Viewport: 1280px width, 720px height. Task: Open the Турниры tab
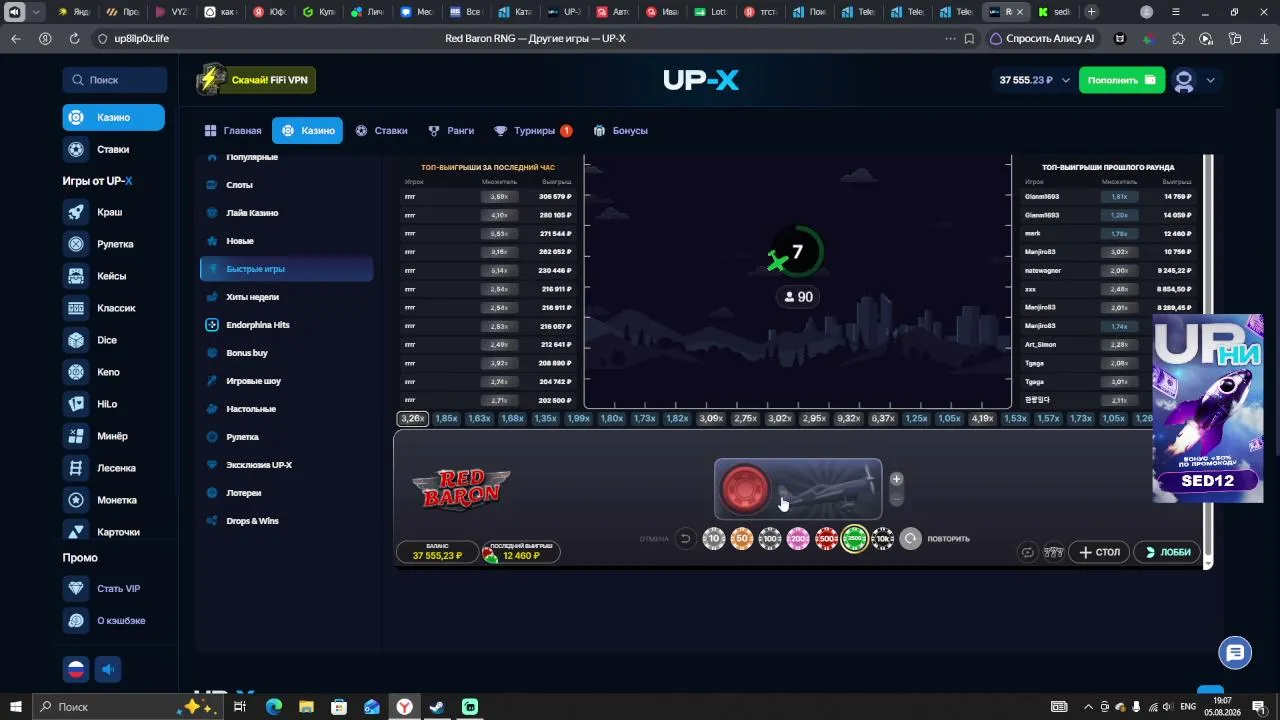click(533, 131)
